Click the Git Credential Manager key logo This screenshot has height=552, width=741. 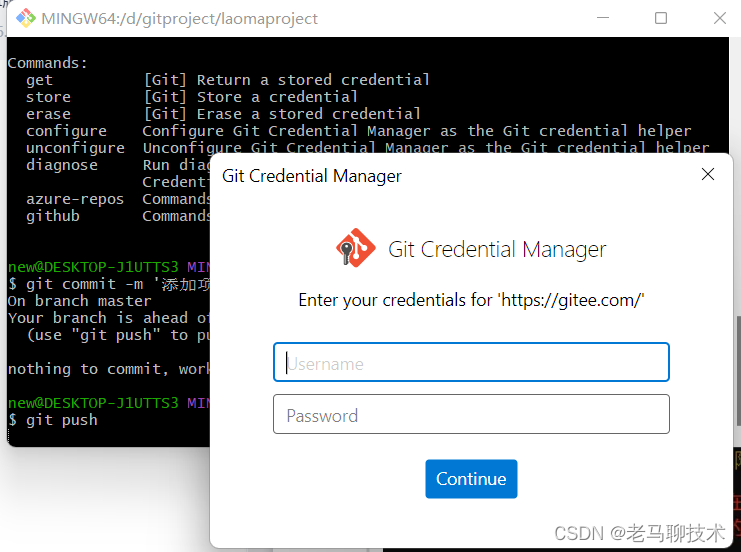[x=355, y=248]
